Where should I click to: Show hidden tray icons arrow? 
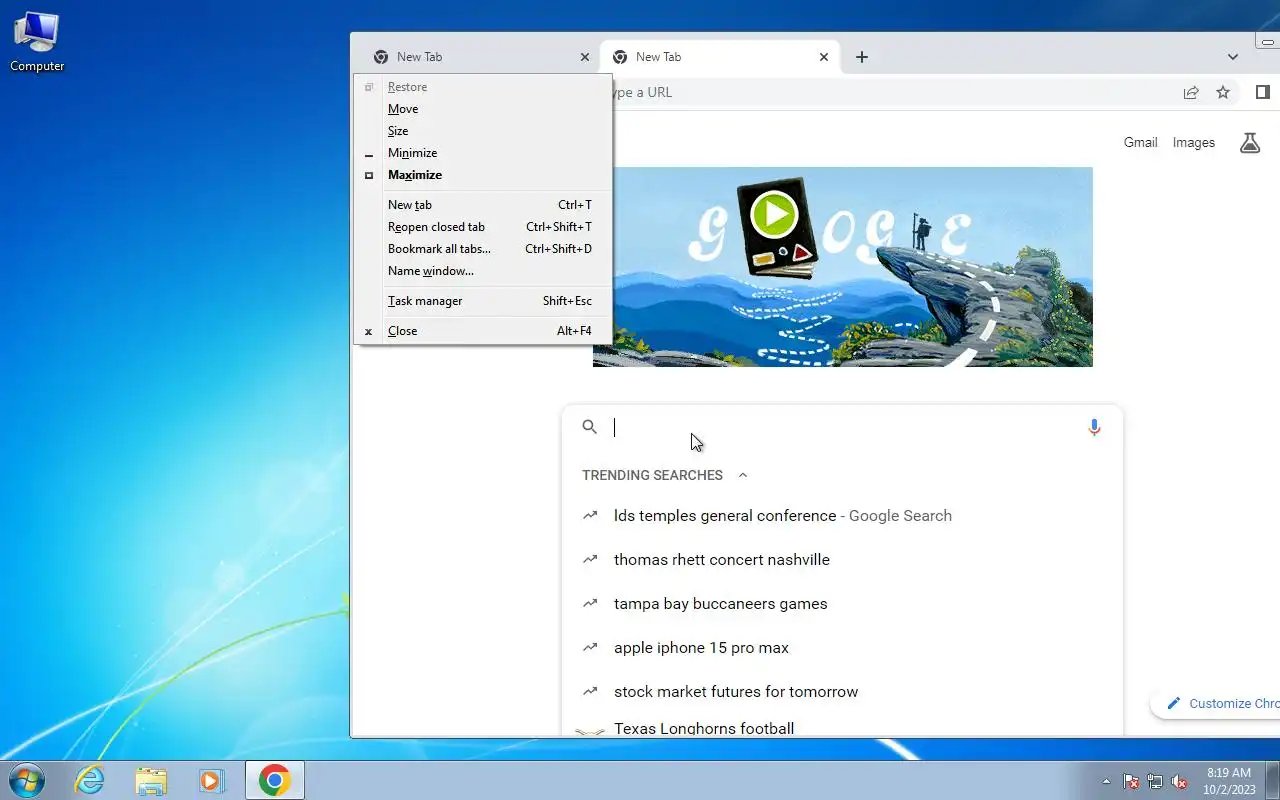[x=1106, y=781]
